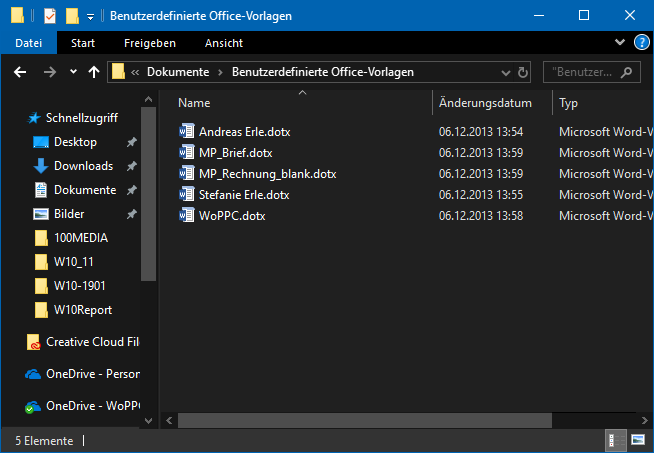Click the Word icon of Andreas Erle.dotx
The width and height of the screenshot is (654, 453).
(186, 131)
